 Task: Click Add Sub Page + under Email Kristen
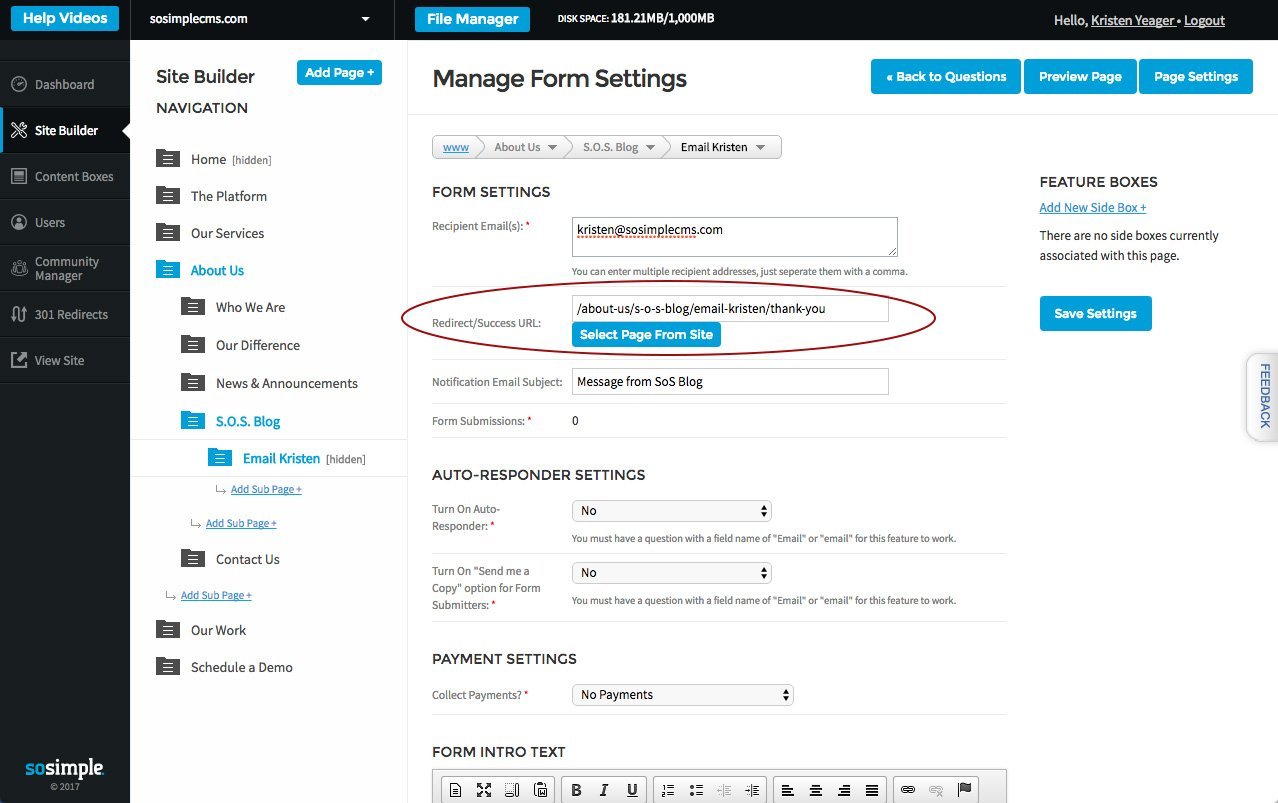click(x=266, y=489)
